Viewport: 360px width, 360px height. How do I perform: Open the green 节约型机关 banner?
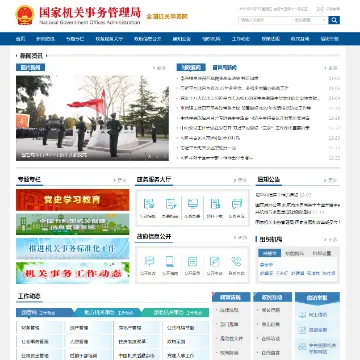pyautogui.click(x=73, y=224)
